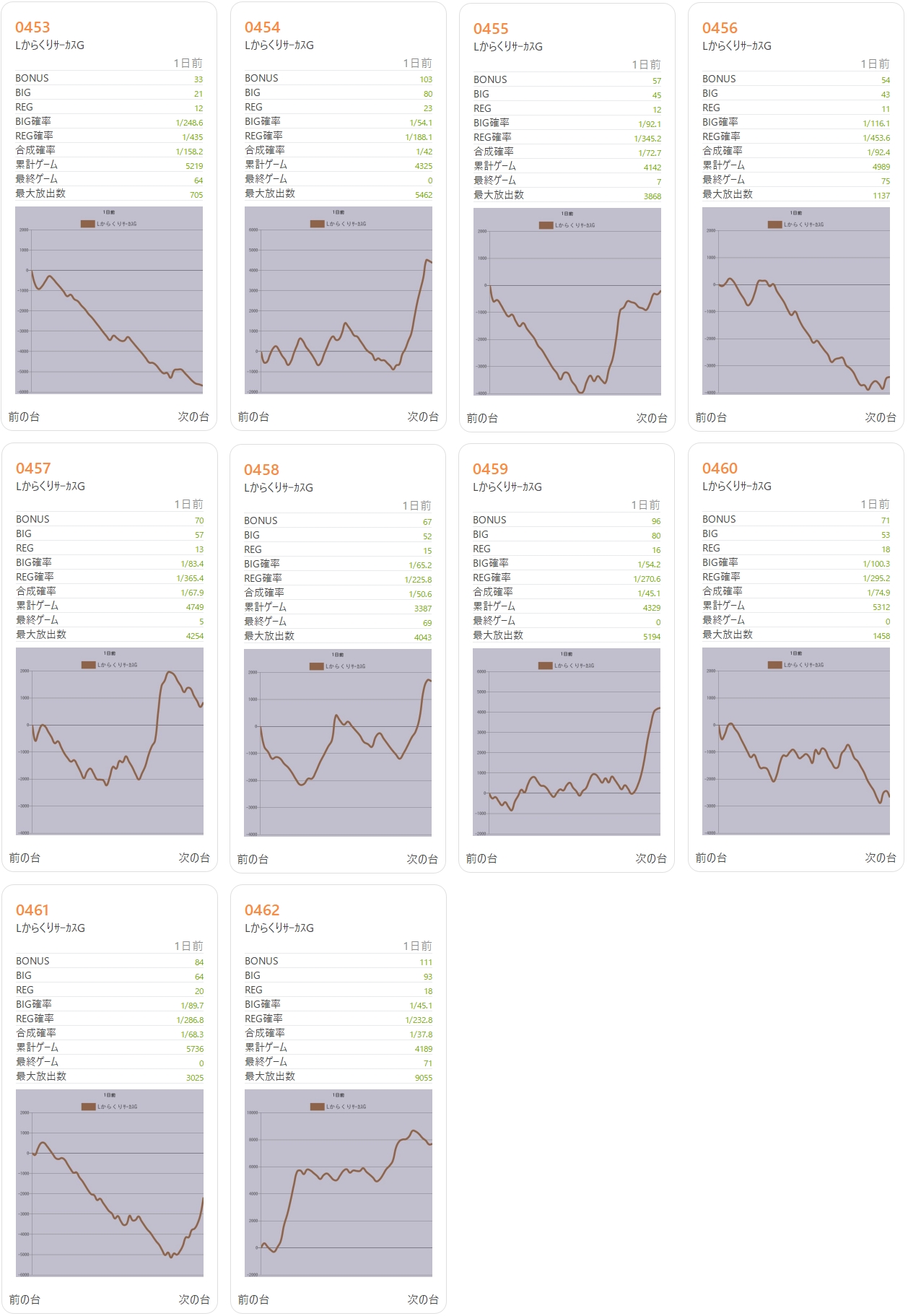The height and width of the screenshot is (1316, 908).
Task: Click the legend color box in 0458 graph
Action: pyautogui.click(x=316, y=666)
